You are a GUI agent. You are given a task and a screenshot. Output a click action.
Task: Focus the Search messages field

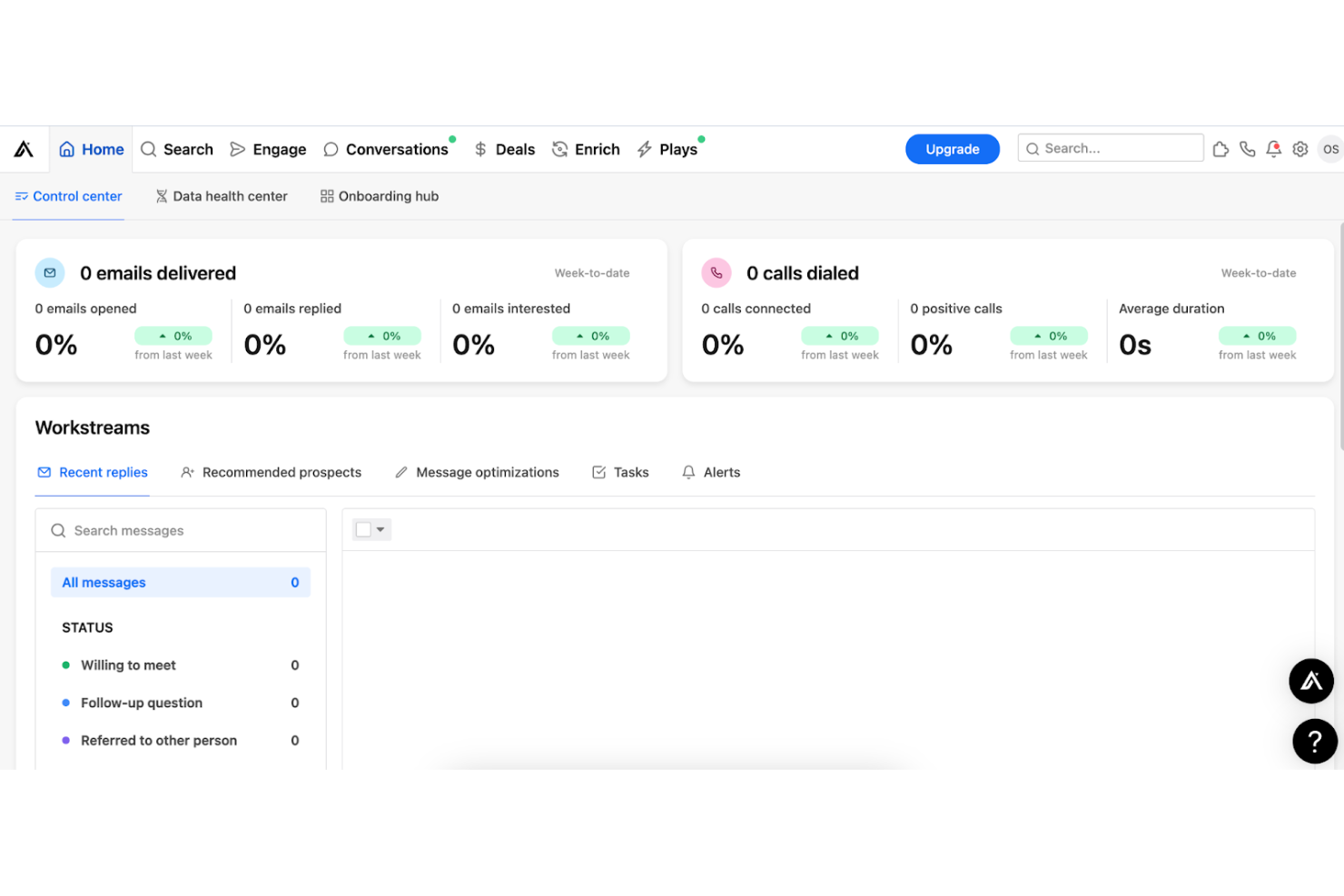181,530
